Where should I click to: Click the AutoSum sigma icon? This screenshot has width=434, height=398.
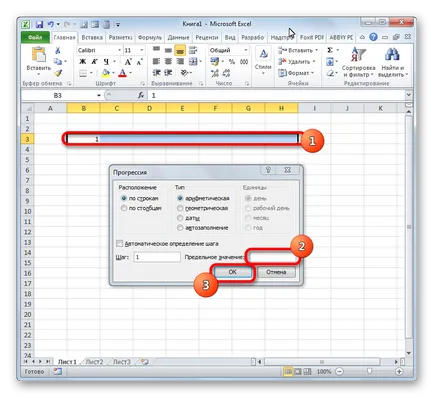pos(330,50)
